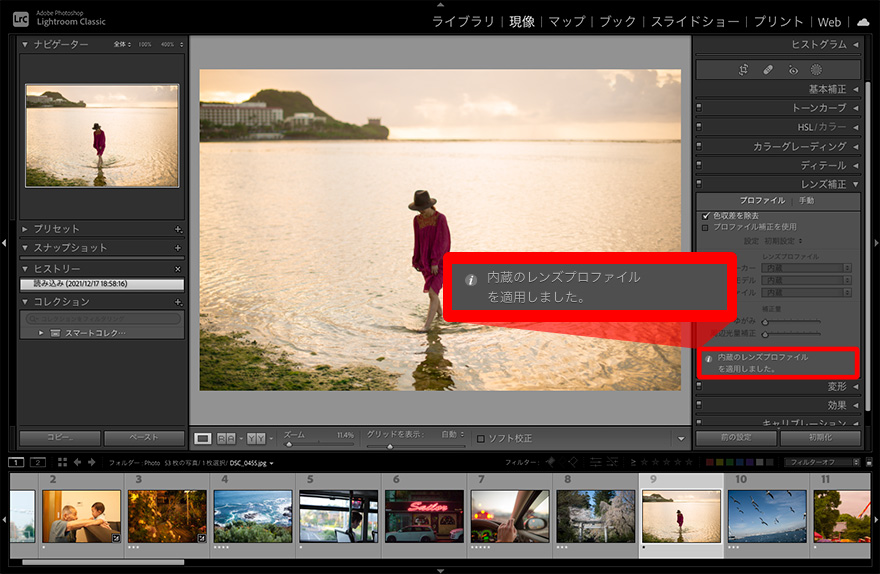This screenshot has height=574, width=880.
Task: Enable the プロファイル補正を使用 checkbox
Action: (705, 227)
